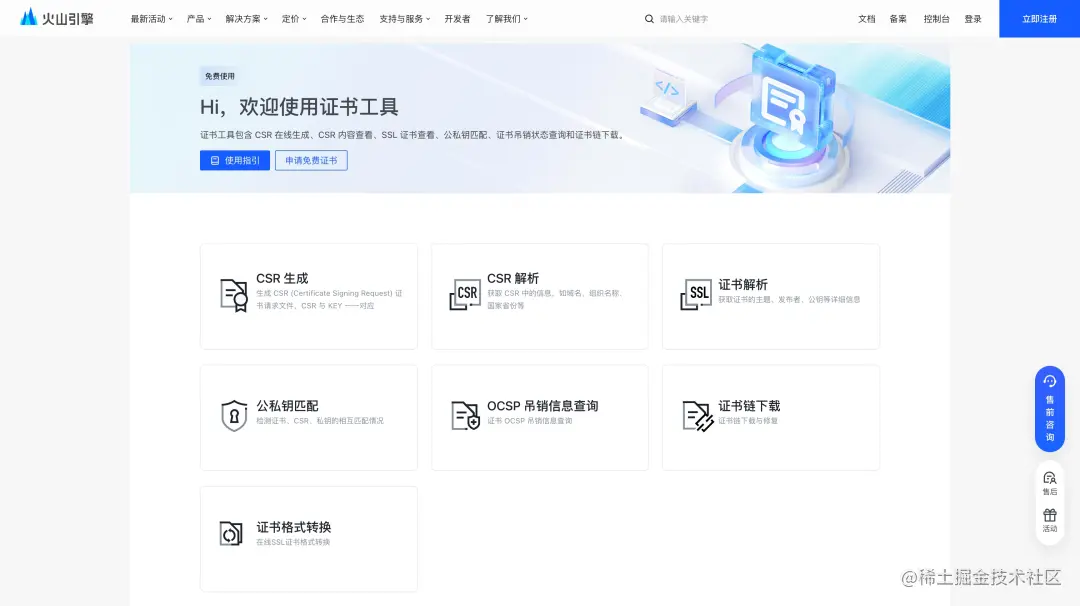Select the 开发者 menu item
This screenshot has width=1080, height=606.
click(x=457, y=18)
